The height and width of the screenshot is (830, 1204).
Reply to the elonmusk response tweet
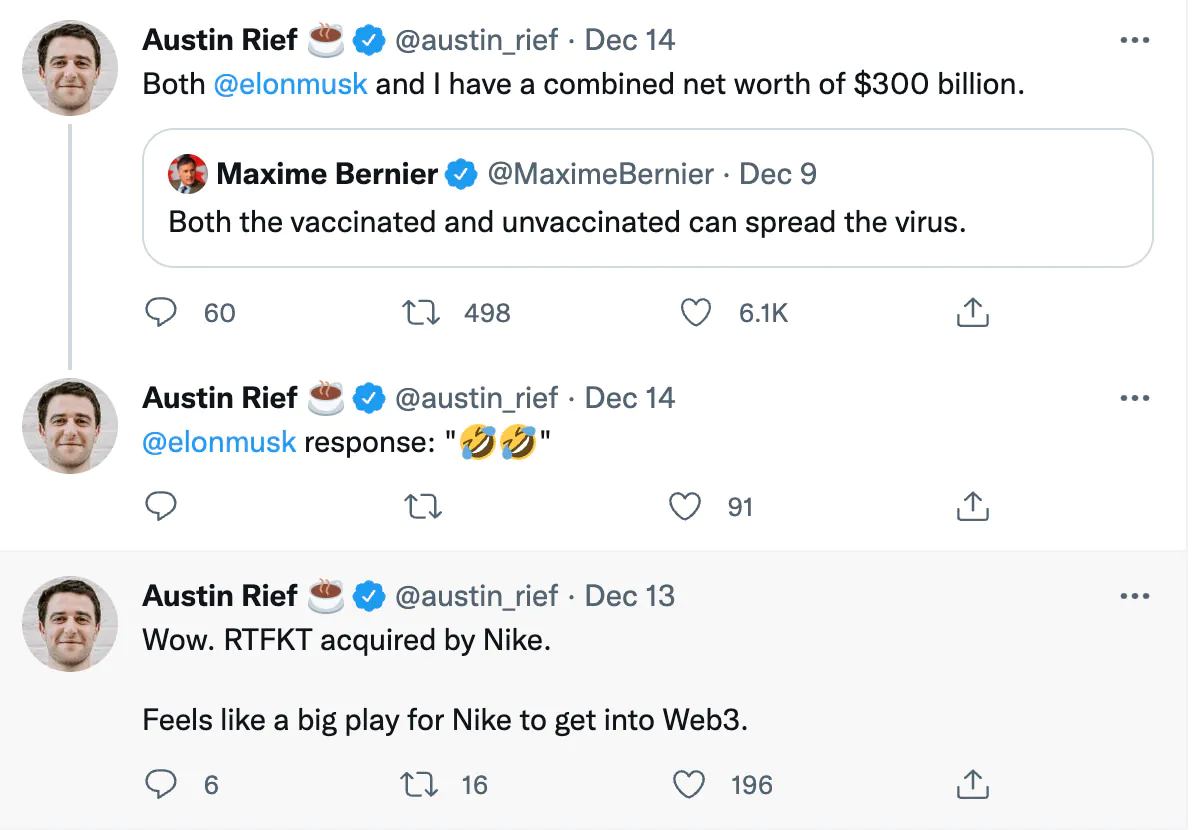tap(161, 507)
